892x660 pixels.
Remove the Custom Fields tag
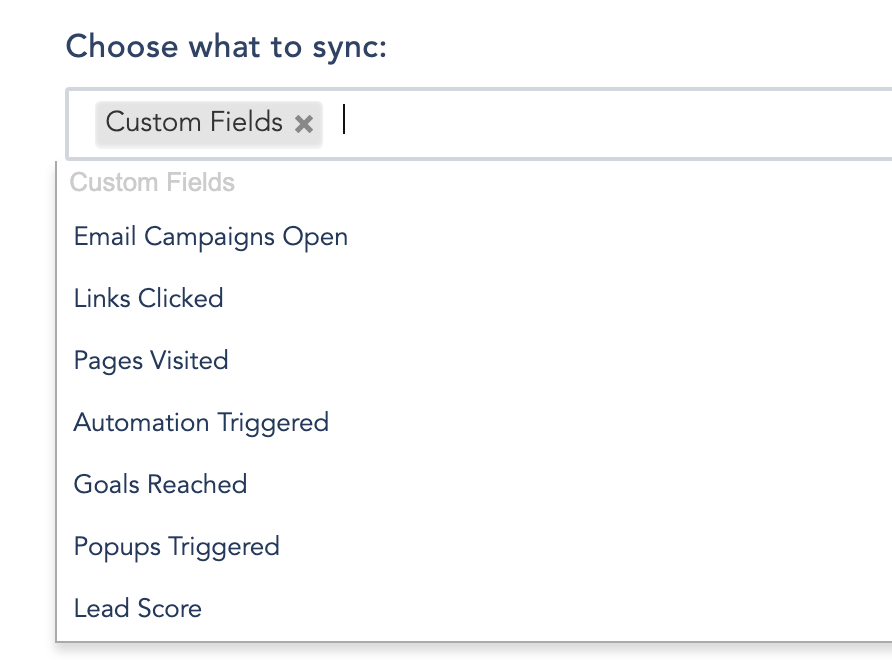[x=304, y=123]
